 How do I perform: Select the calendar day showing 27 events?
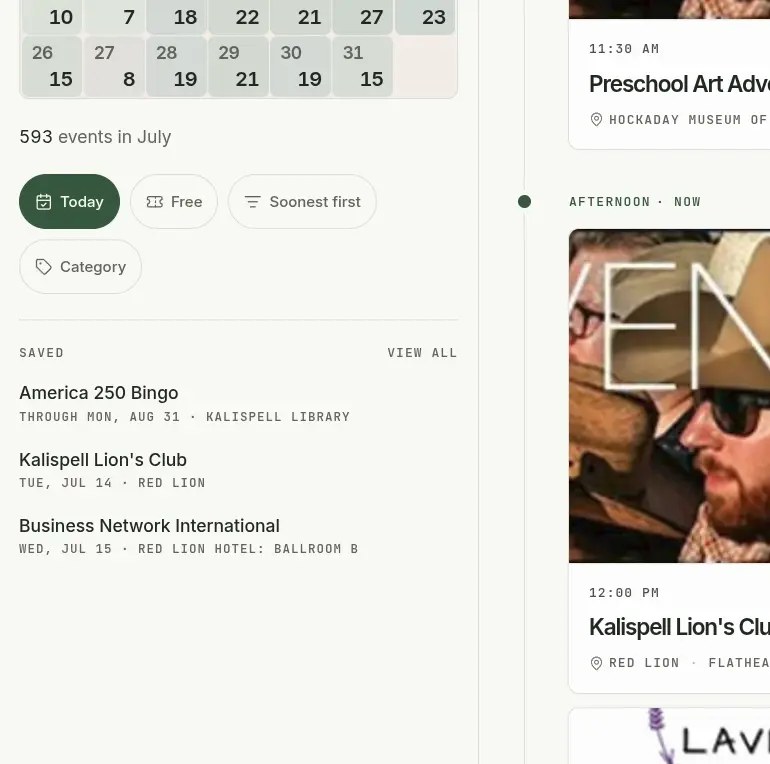tap(363, 17)
